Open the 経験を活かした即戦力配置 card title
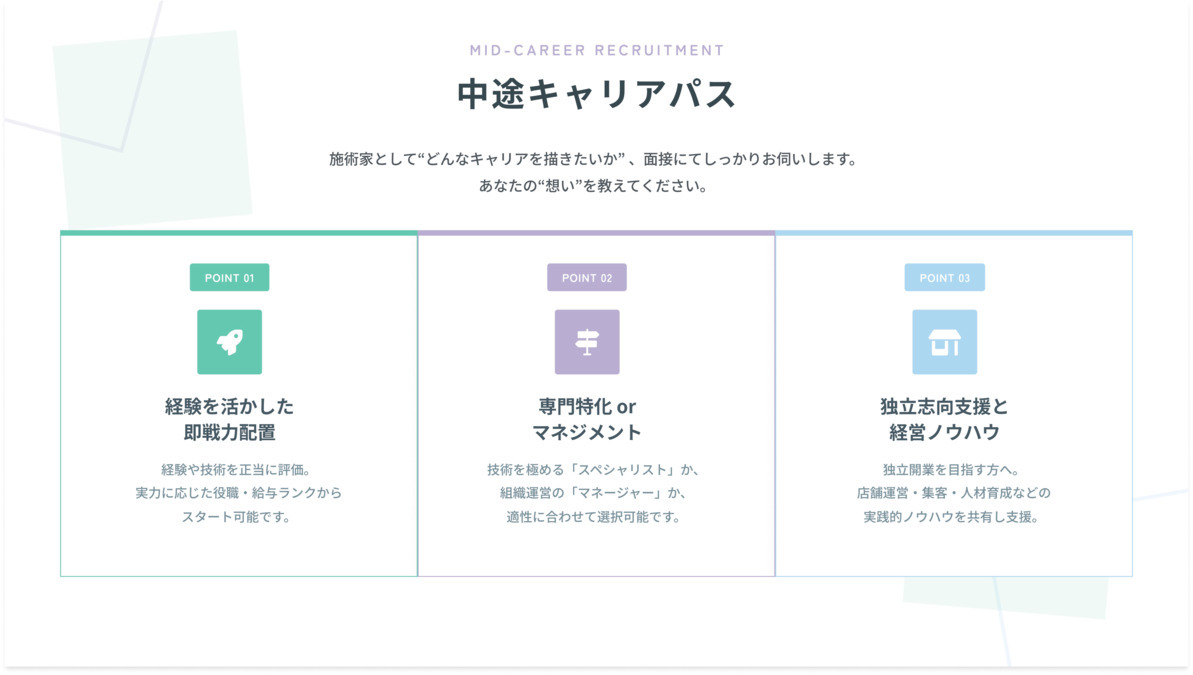This screenshot has height=675, width=1193. (x=229, y=420)
